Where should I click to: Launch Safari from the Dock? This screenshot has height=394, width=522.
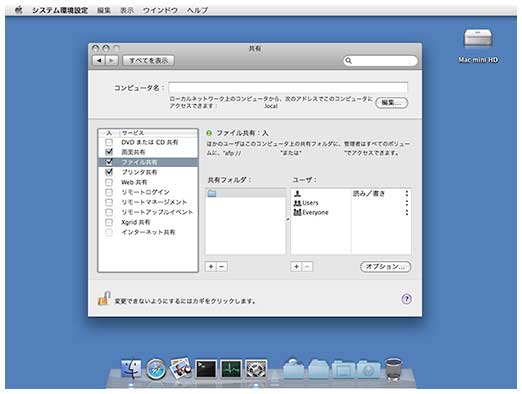[x=156, y=369]
